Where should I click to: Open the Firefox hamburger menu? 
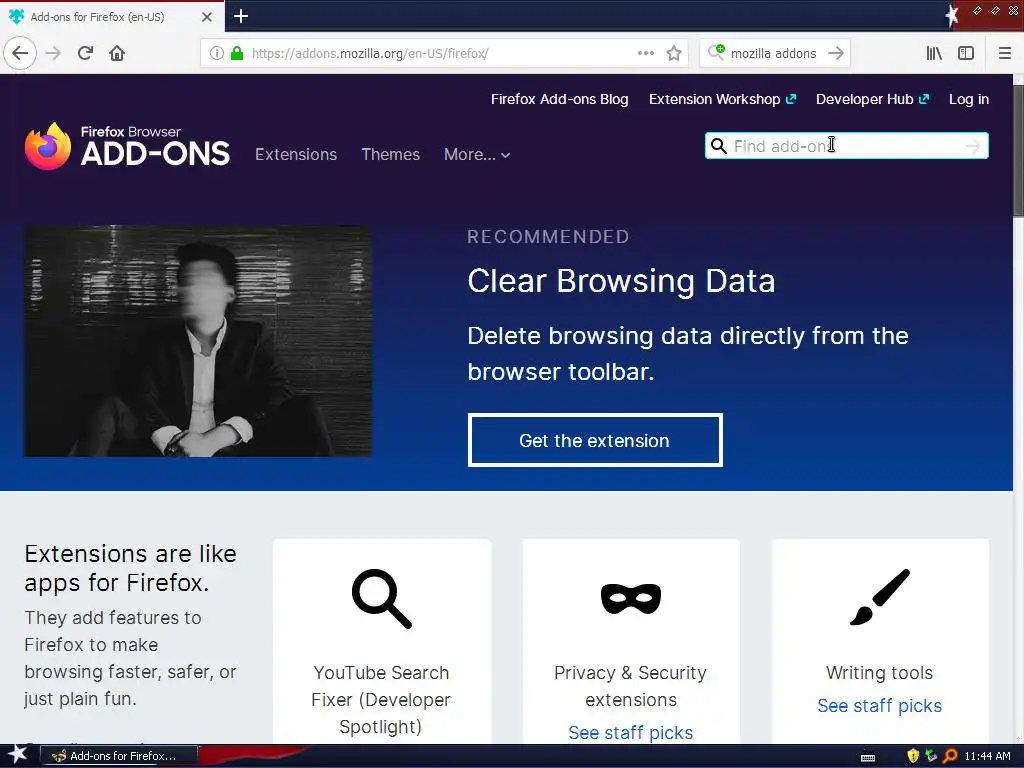1005,53
